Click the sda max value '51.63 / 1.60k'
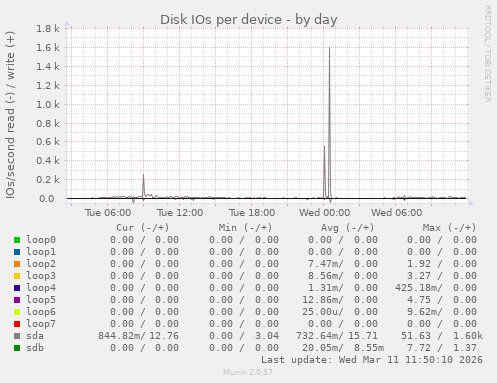The width and height of the screenshot is (497, 383). (442, 336)
